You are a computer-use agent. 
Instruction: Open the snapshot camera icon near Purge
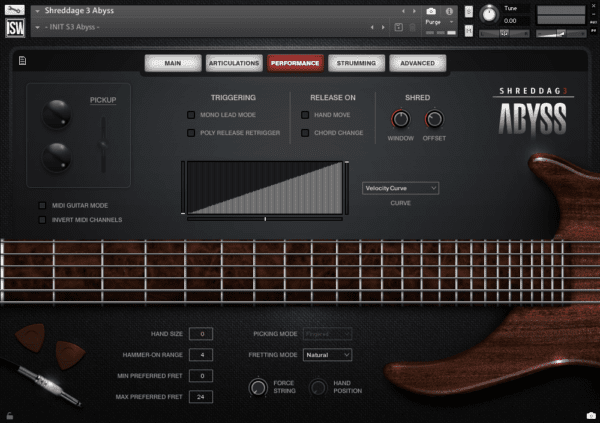[431, 11]
